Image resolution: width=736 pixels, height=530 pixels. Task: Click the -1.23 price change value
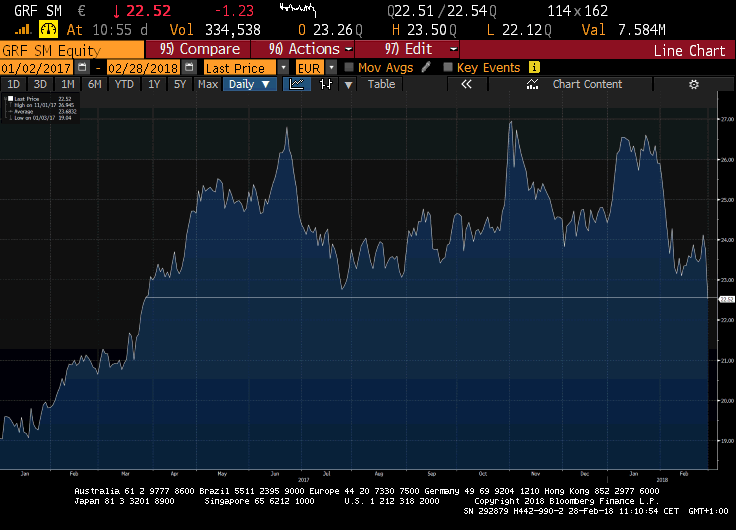click(234, 11)
